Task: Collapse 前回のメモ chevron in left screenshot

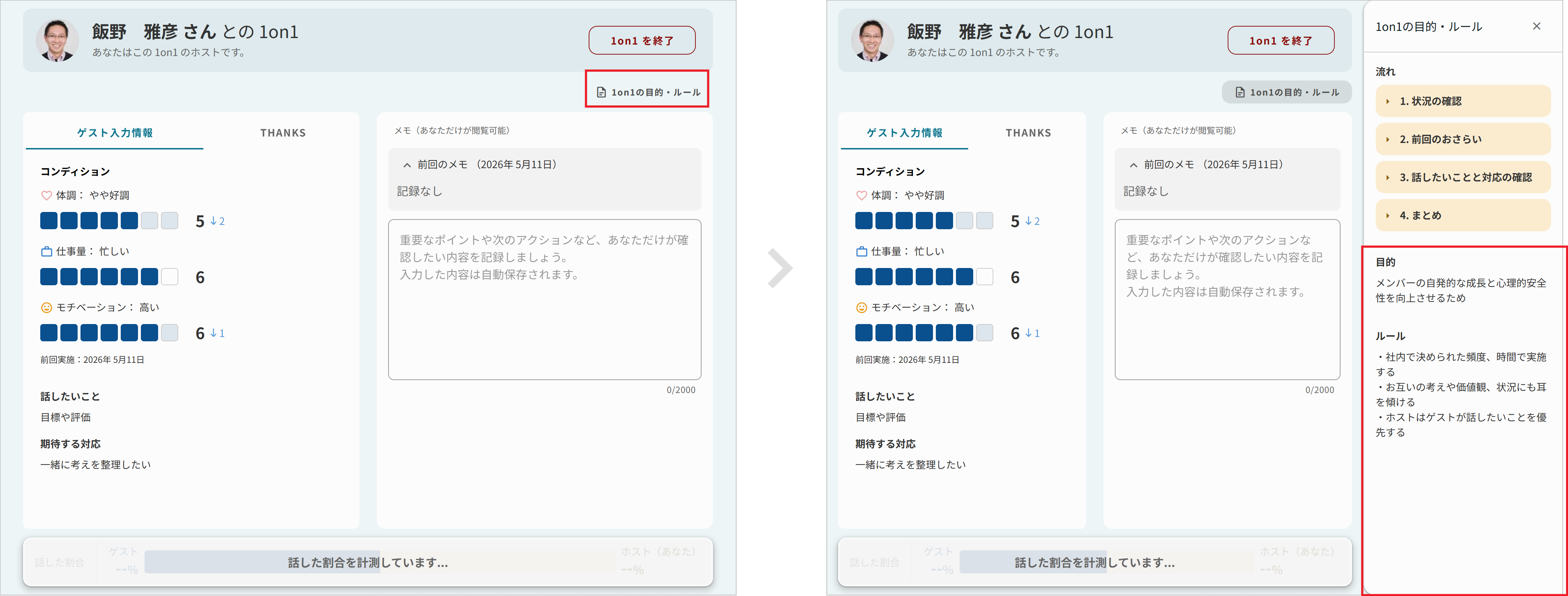Action: pyautogui.click(x=407, y=165)
